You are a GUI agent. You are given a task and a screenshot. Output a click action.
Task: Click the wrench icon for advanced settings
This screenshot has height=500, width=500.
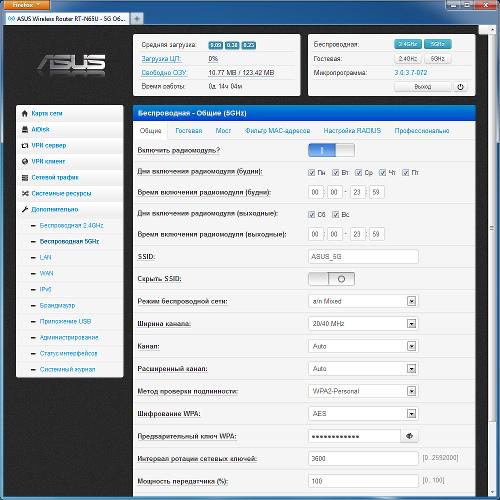(24, 209)
